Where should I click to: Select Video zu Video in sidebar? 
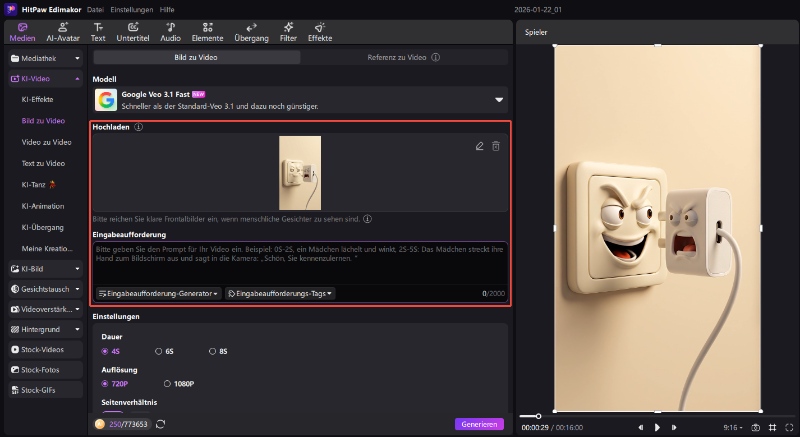[x=46, y=142]
